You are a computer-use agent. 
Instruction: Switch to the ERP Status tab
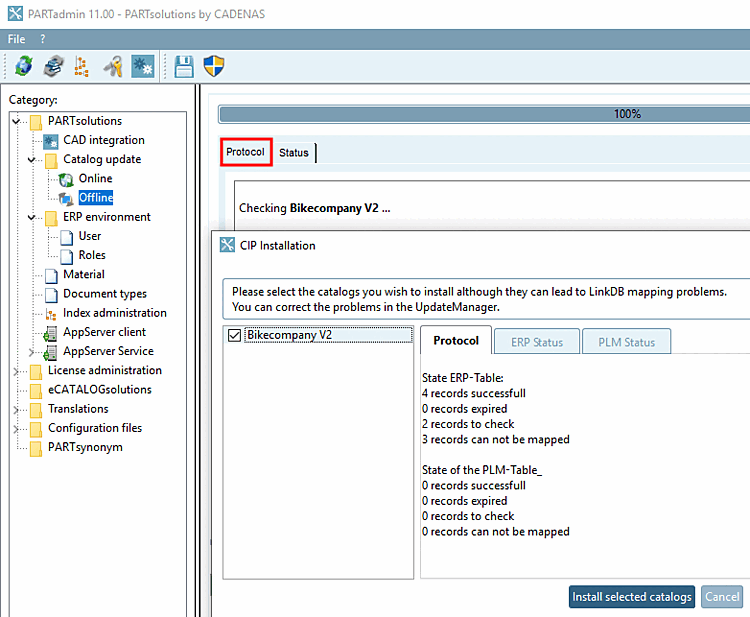coord(537,342)
